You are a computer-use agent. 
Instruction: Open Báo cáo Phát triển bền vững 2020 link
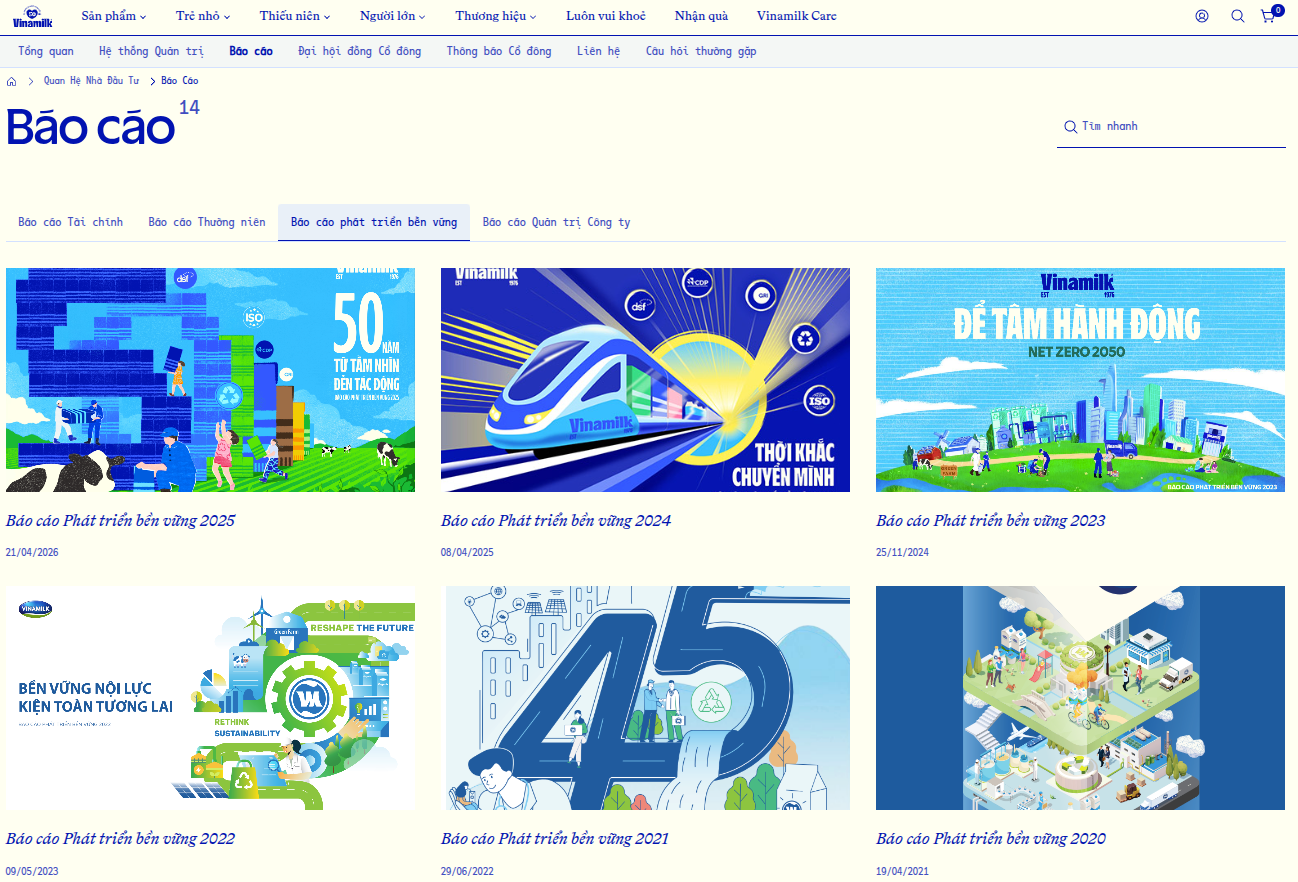[x=991, y=839]
